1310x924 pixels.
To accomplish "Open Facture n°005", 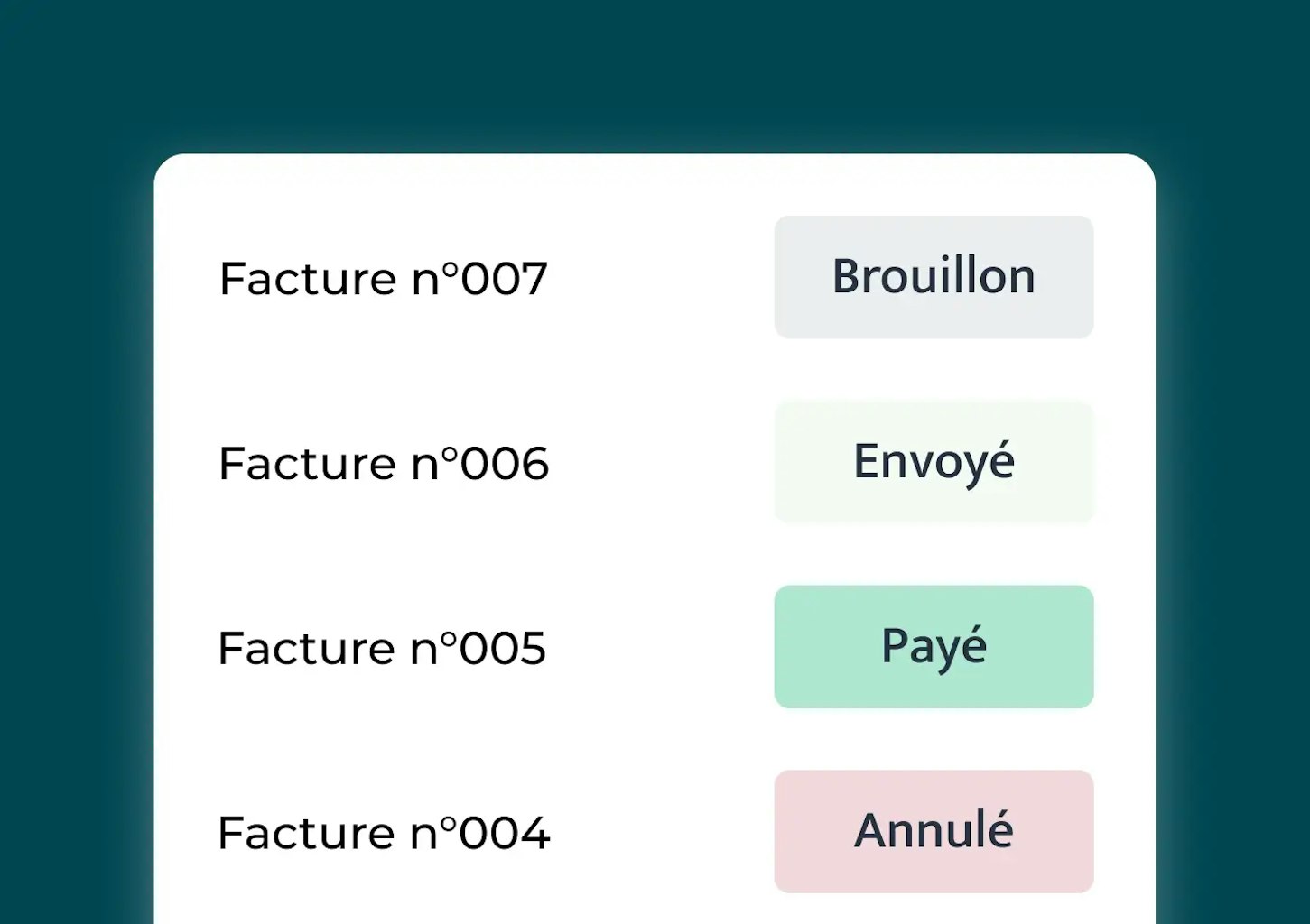I will [x=382, y=648].
